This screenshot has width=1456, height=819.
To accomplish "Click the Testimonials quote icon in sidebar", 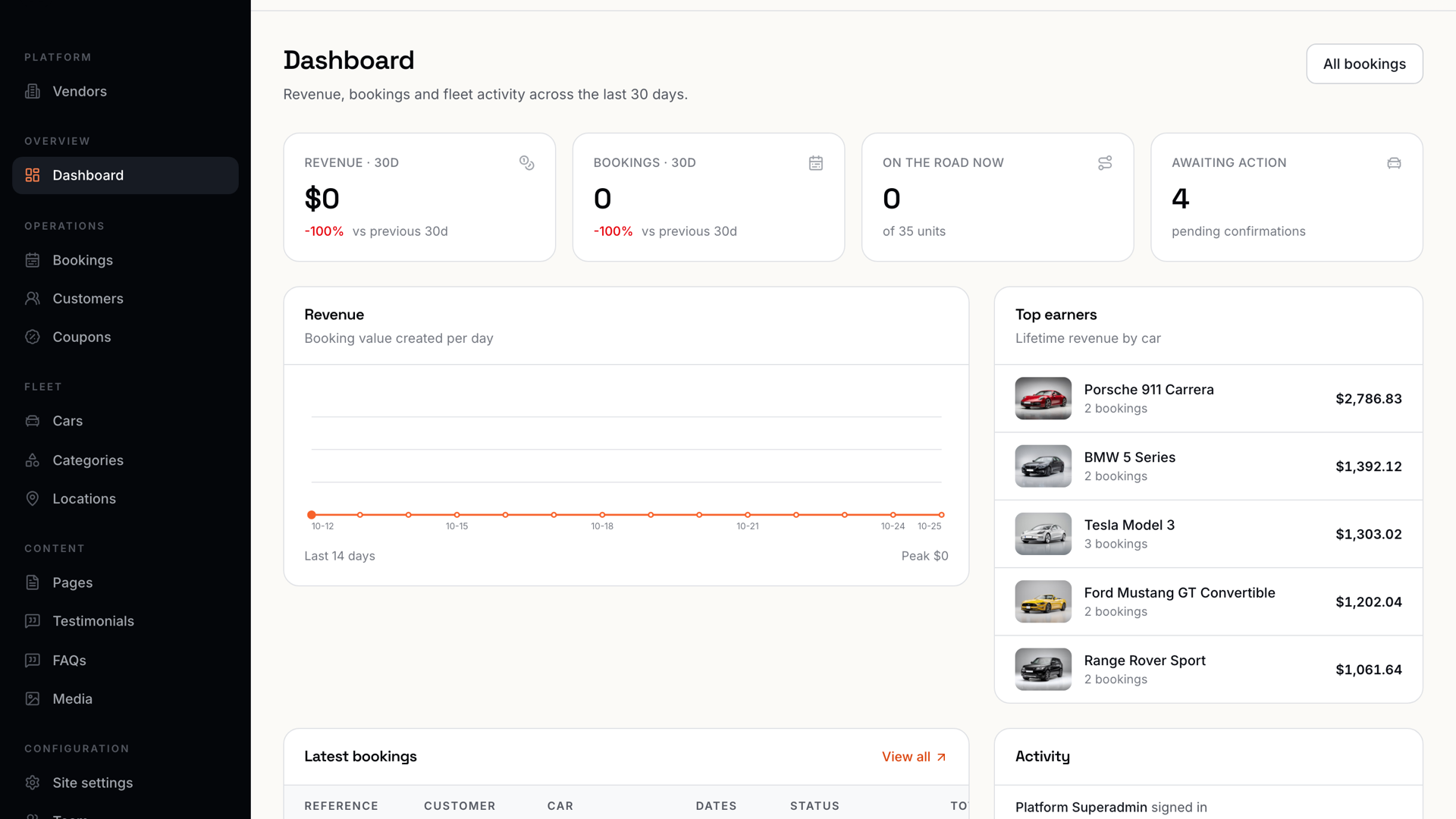I will [33, 621].
